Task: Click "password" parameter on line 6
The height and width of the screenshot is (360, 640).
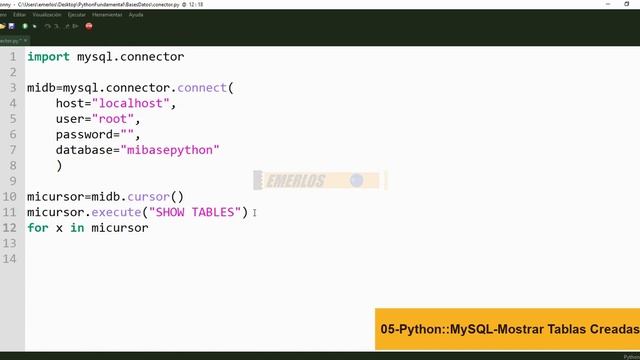Action: [x=84, y=134]
